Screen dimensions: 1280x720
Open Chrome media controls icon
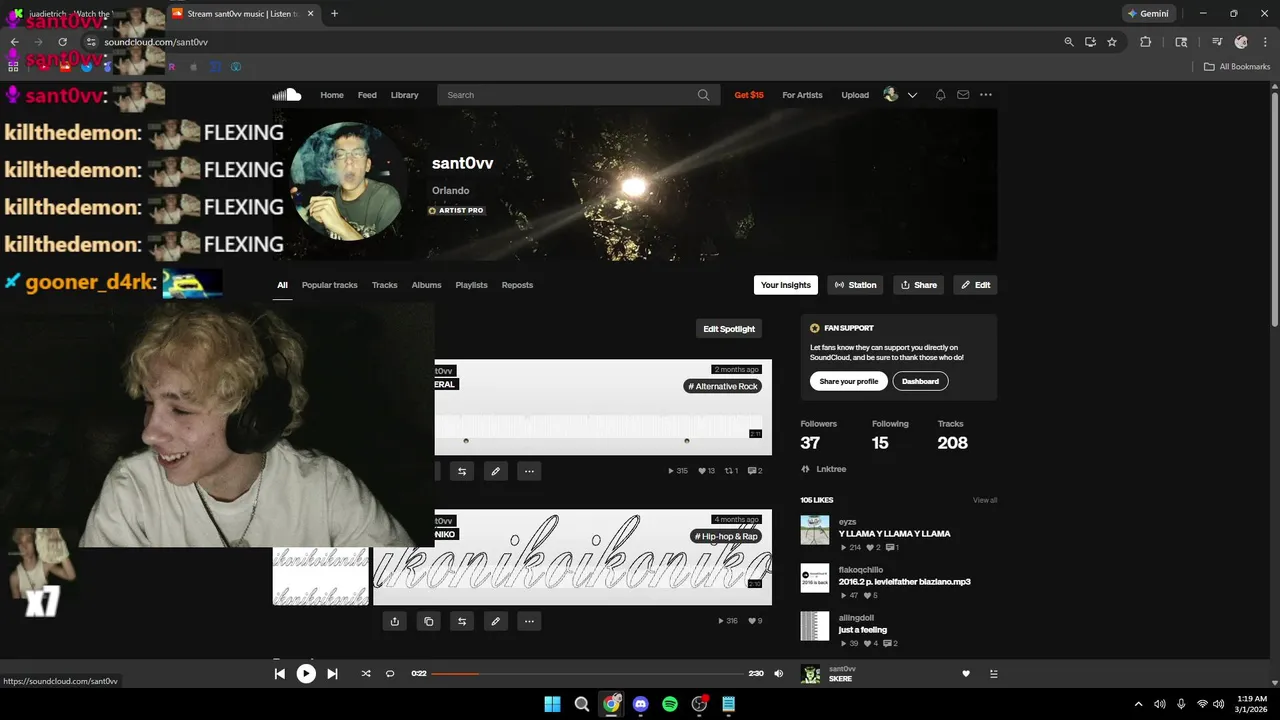1217,42
